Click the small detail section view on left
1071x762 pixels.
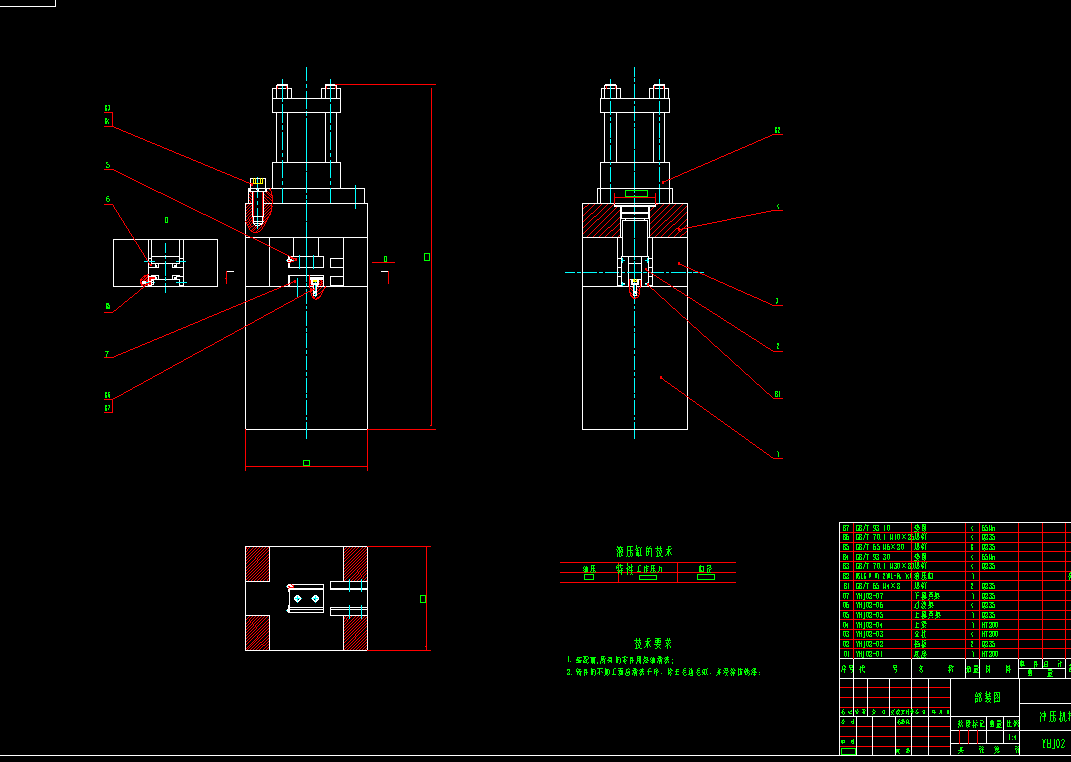pos(165,263)
